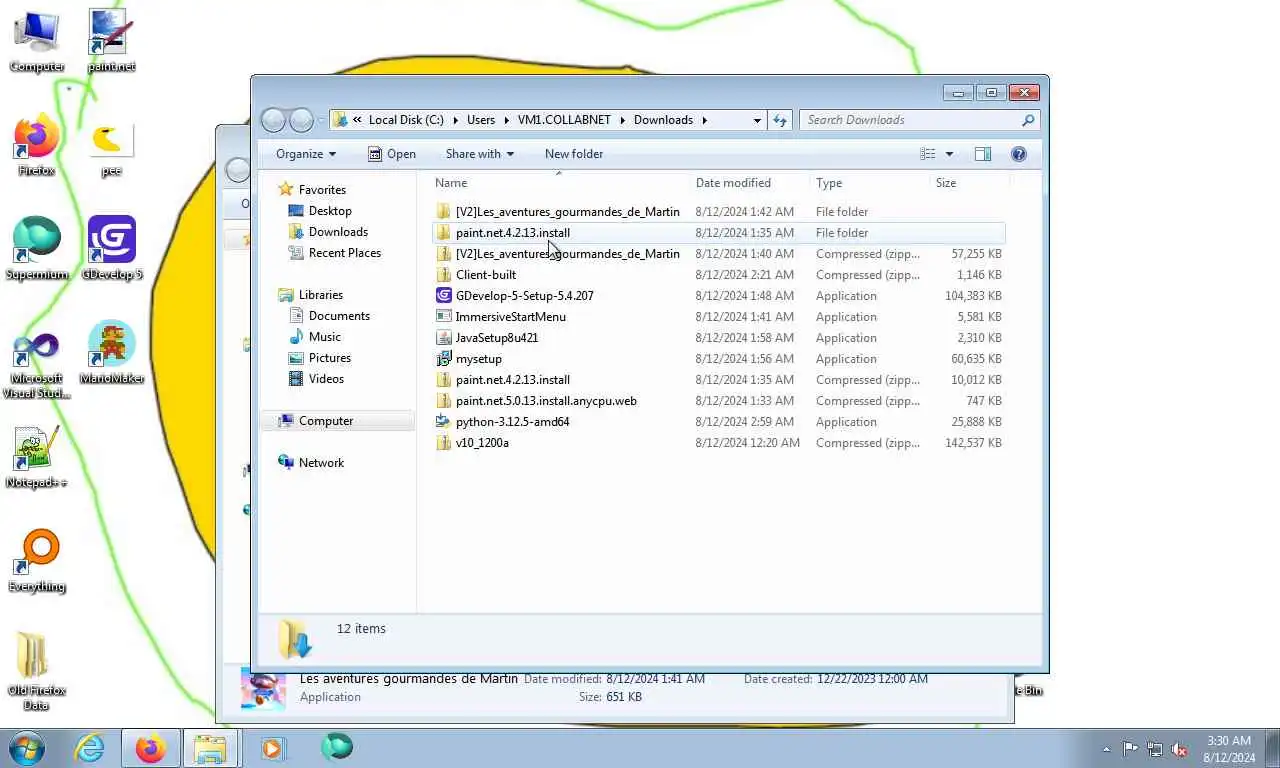Expand the arrow after Users in the address bar
Viewport: 1280px width, 768px height.
point(505,120)
